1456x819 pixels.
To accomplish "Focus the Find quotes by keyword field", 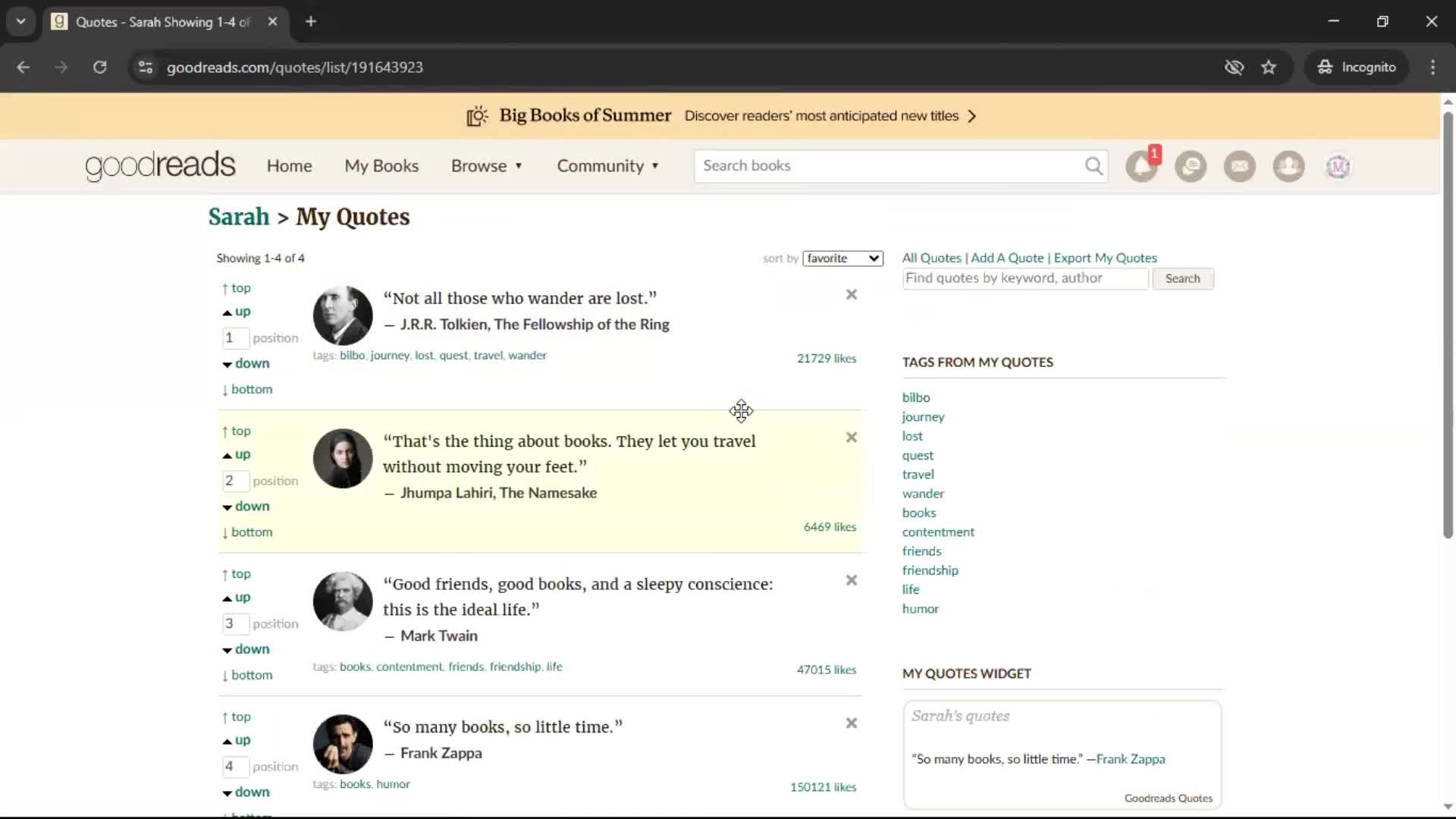I will (x=1025, y=278).
